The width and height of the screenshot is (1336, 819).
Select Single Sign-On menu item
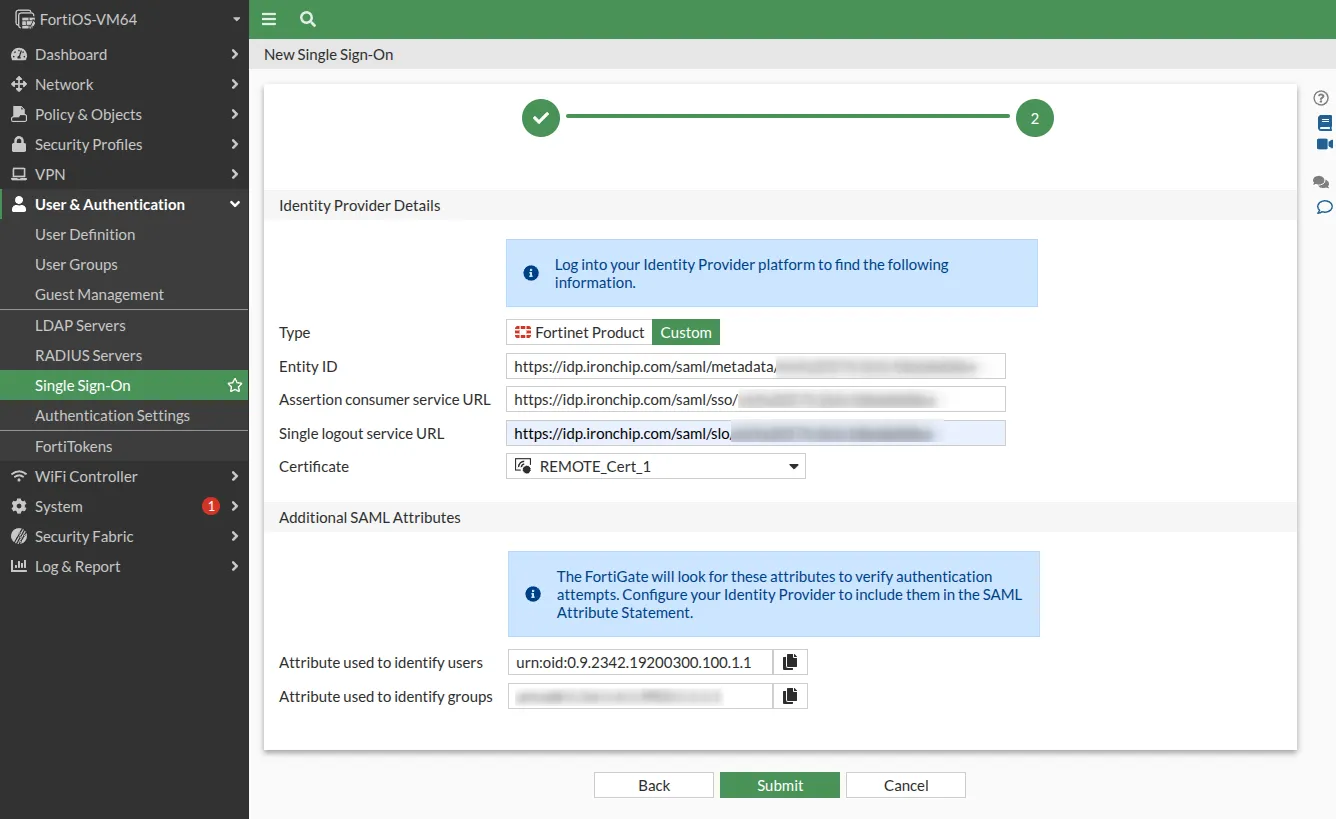(x=124, y=385)
